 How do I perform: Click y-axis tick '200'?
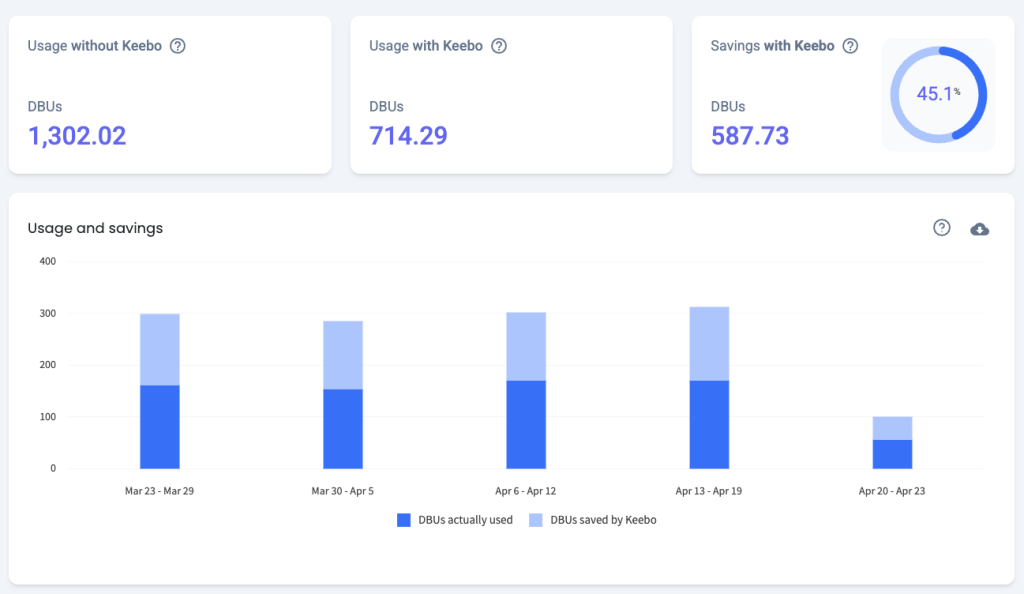pyautogui.click(x=48, y=365)
